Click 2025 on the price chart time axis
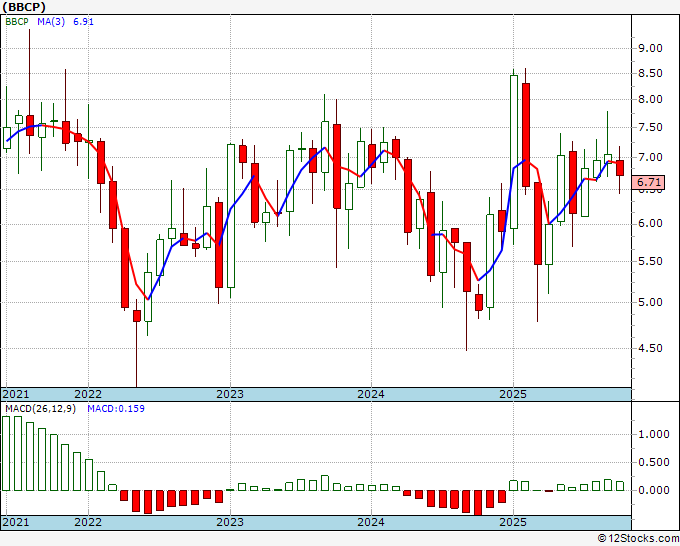Screen dimensions: 680x546 coord(513,394)
